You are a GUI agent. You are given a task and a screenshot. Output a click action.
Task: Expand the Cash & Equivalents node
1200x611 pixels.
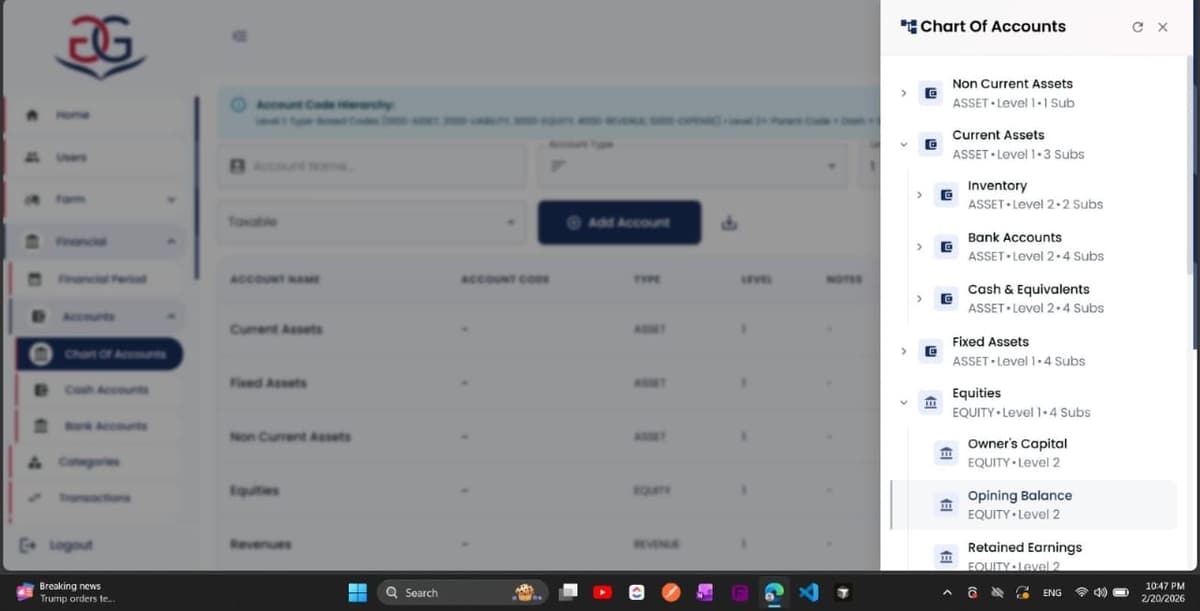point(919,298)
